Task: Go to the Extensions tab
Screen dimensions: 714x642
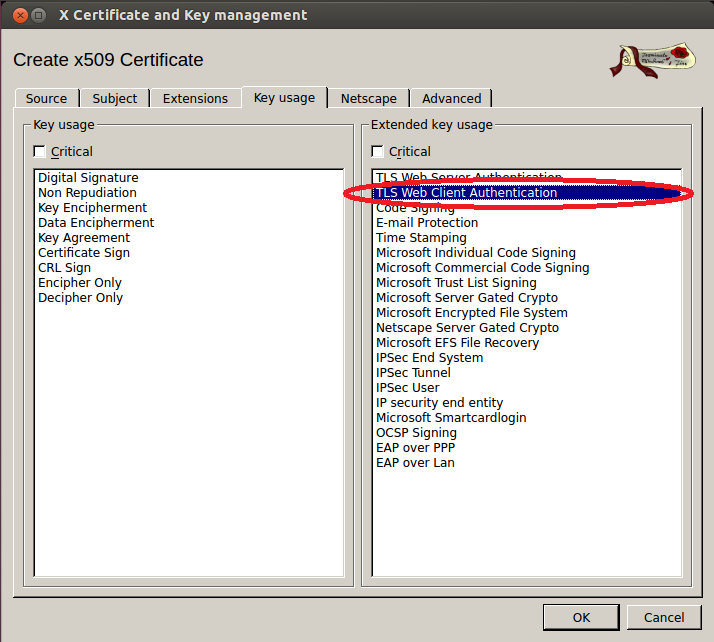Action: click(x=195, y=98)
